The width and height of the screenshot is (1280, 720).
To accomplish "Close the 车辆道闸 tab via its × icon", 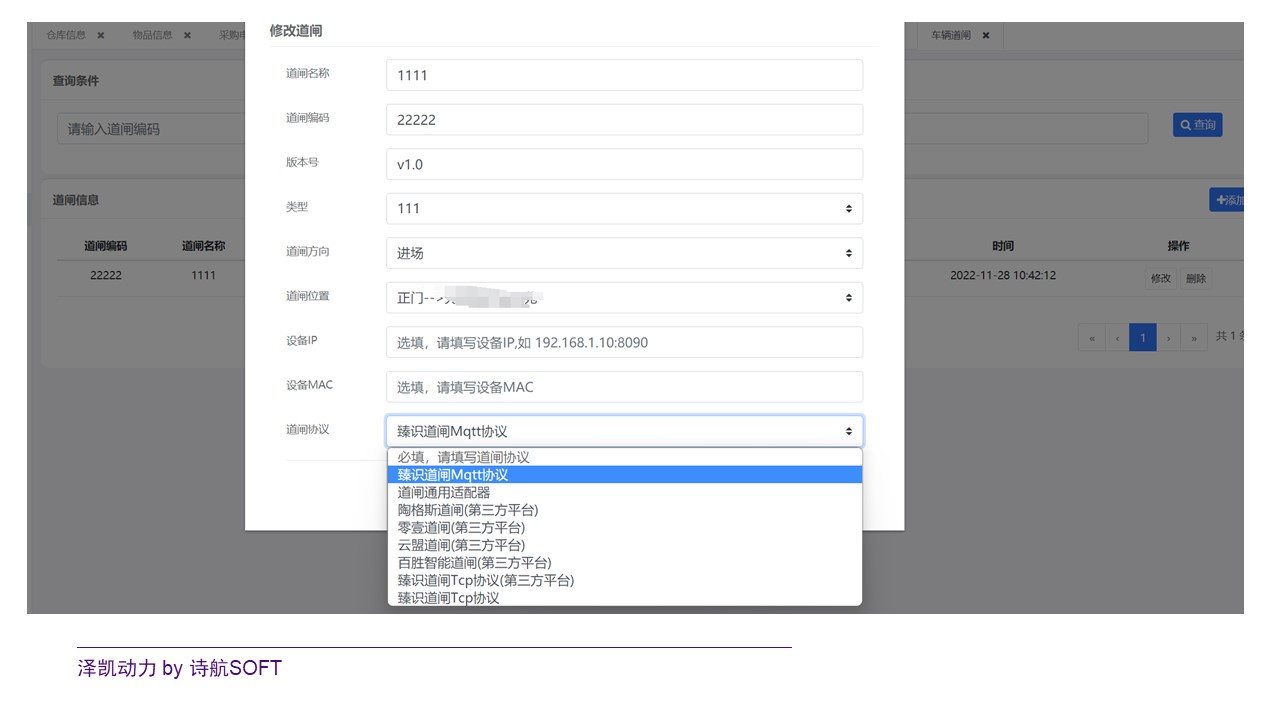I will pyautogui.click(x=985, y=35).
